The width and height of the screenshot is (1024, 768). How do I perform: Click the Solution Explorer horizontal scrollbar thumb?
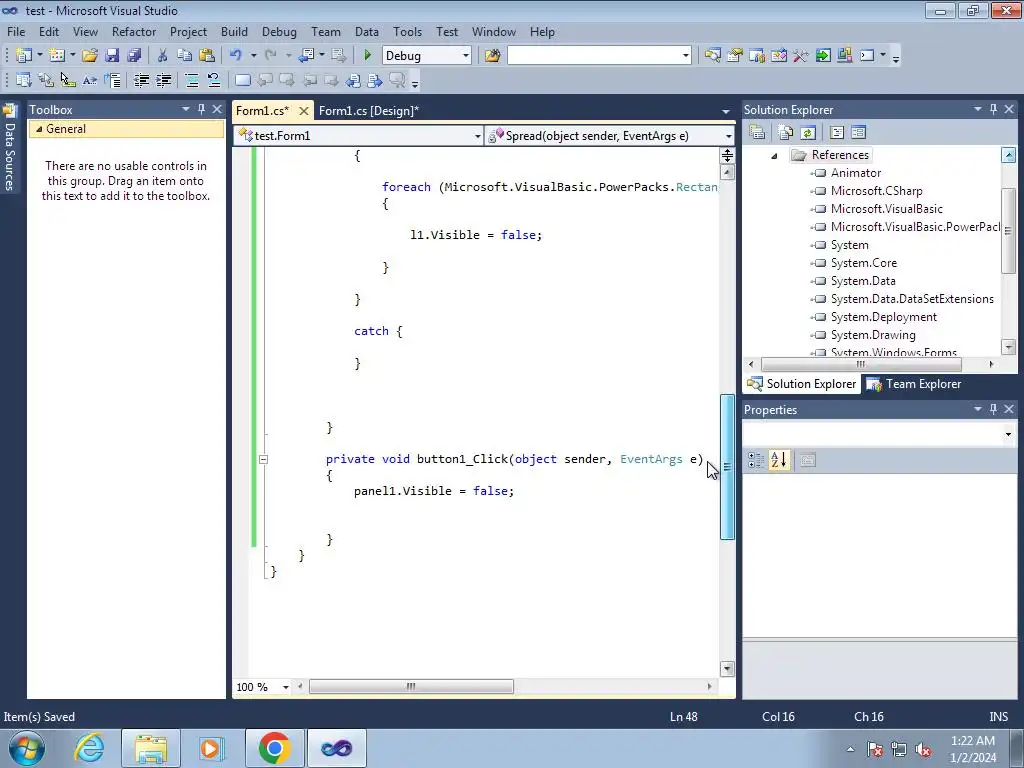click(860, 364)
